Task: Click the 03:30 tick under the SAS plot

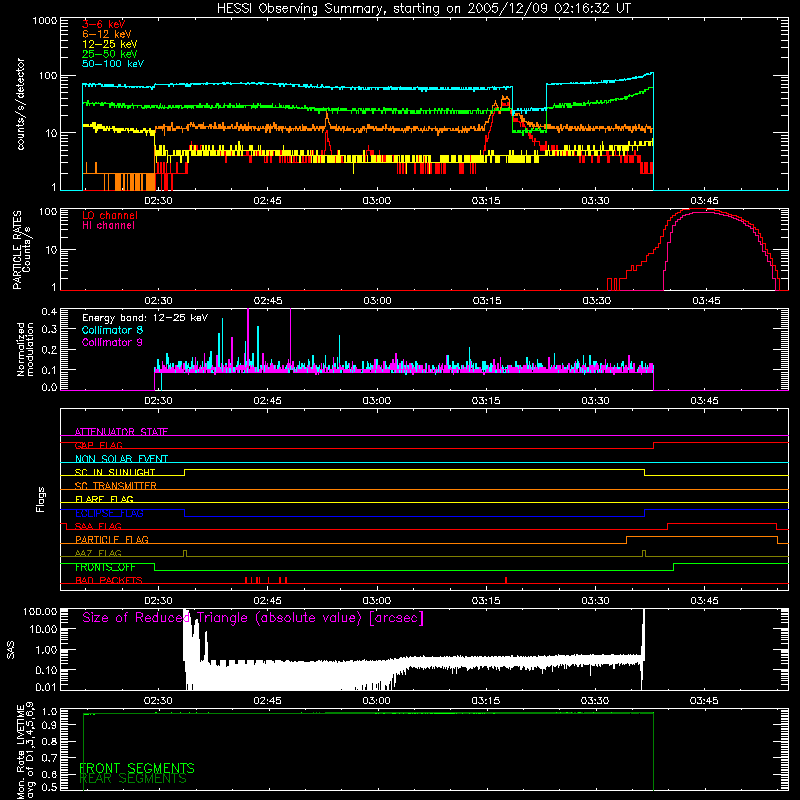Action: (595, 701)
